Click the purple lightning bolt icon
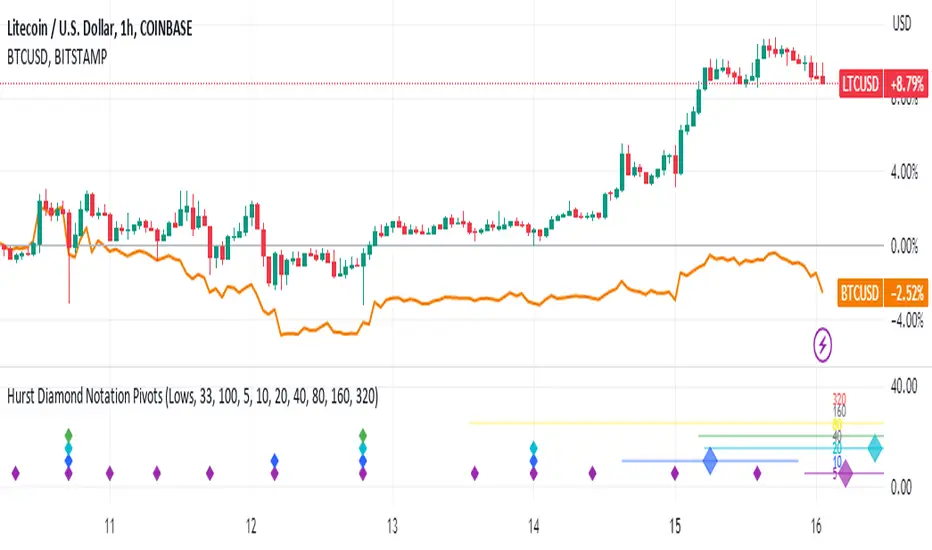The image size is (932, 550). point(823,345)
